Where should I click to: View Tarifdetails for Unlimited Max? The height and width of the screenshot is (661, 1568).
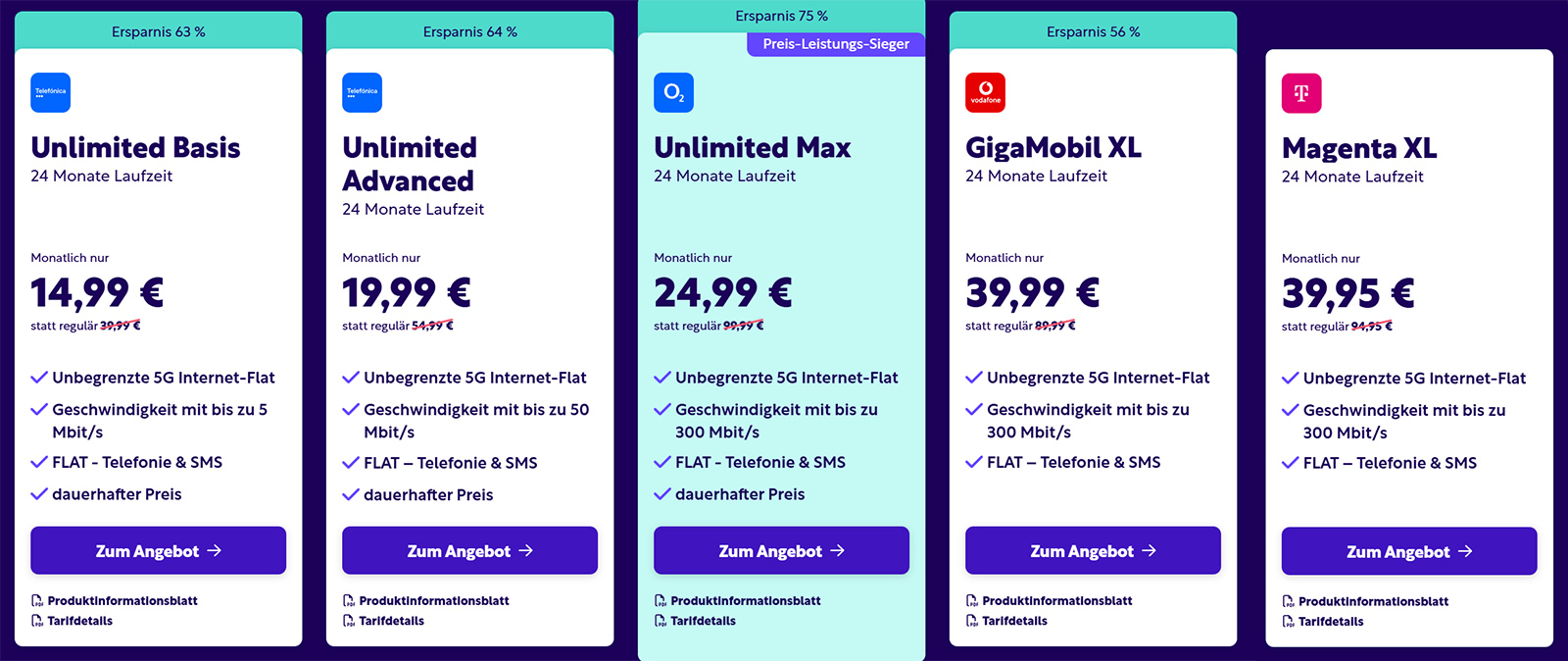(x=703, y=621)
